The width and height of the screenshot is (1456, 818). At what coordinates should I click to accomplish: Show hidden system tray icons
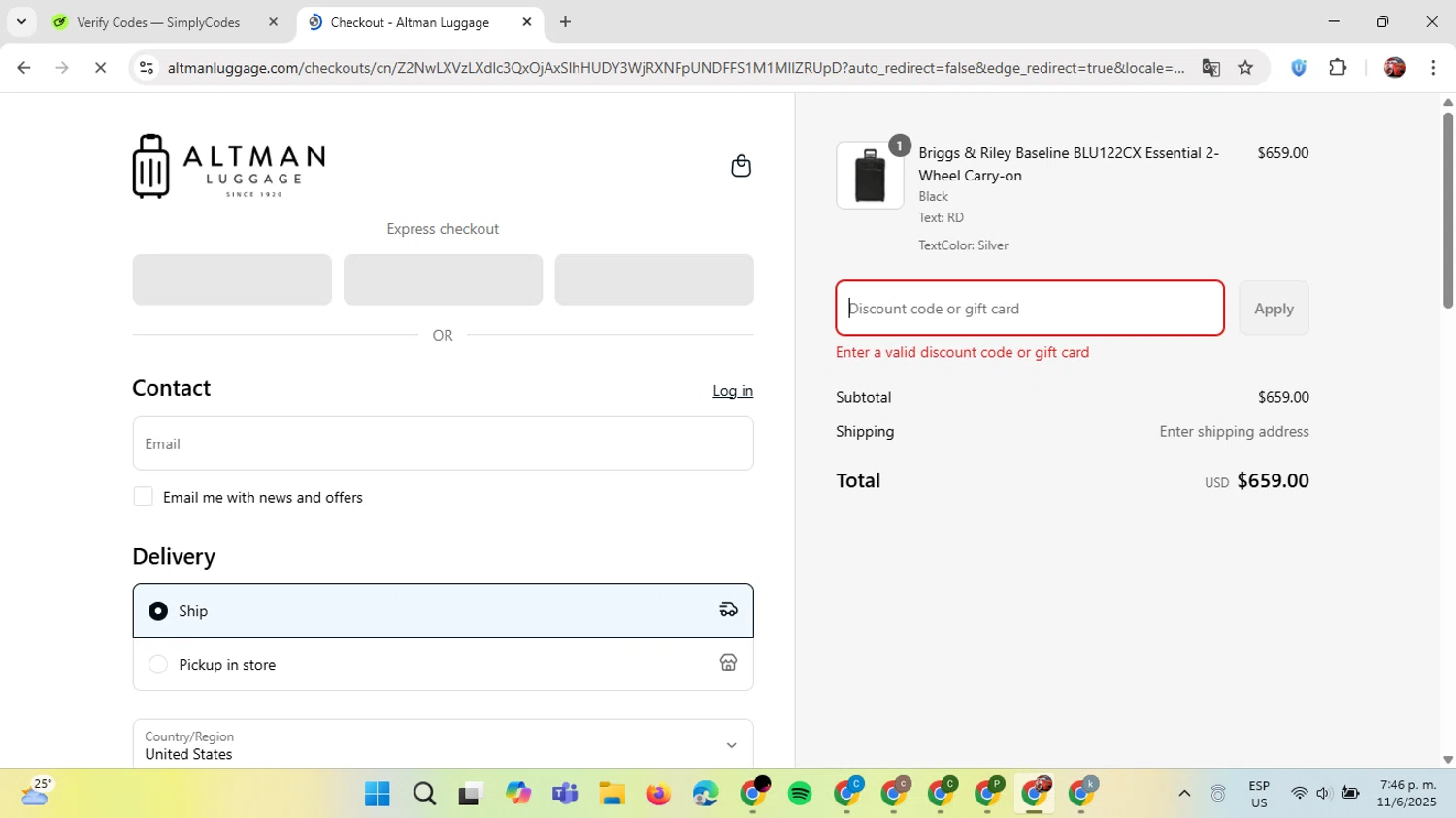coord(1184,794)
